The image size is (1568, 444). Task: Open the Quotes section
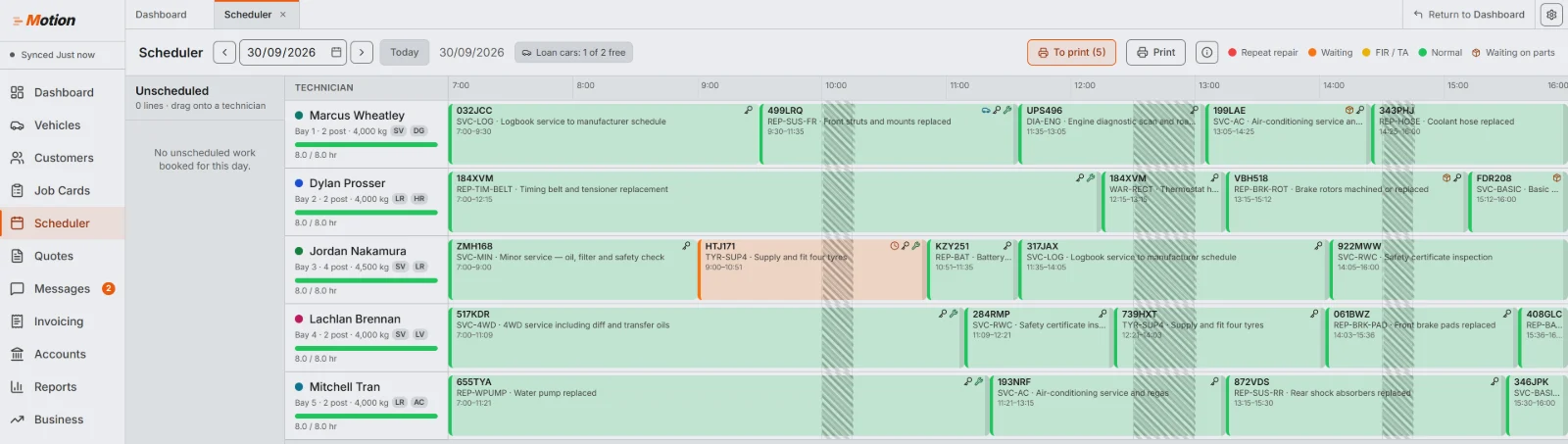coord(63,256)
